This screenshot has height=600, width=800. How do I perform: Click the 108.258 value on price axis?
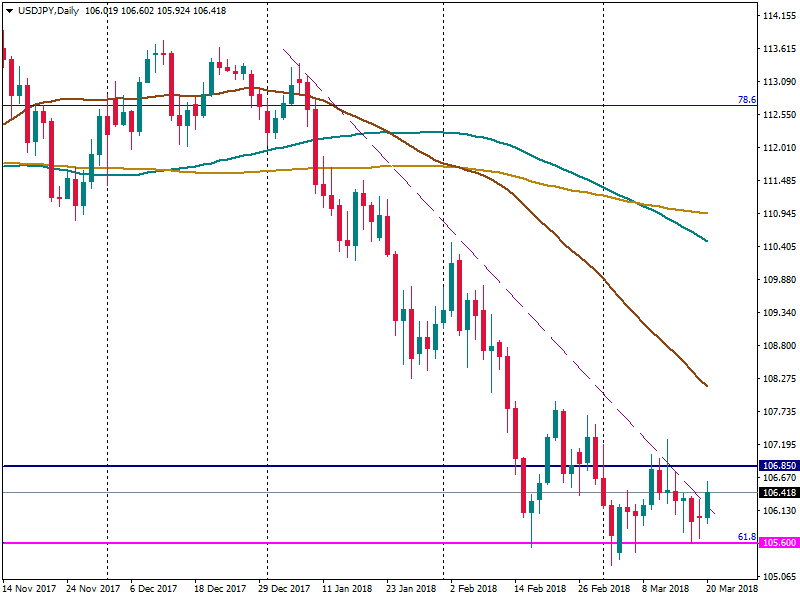[x=777, y=379]
